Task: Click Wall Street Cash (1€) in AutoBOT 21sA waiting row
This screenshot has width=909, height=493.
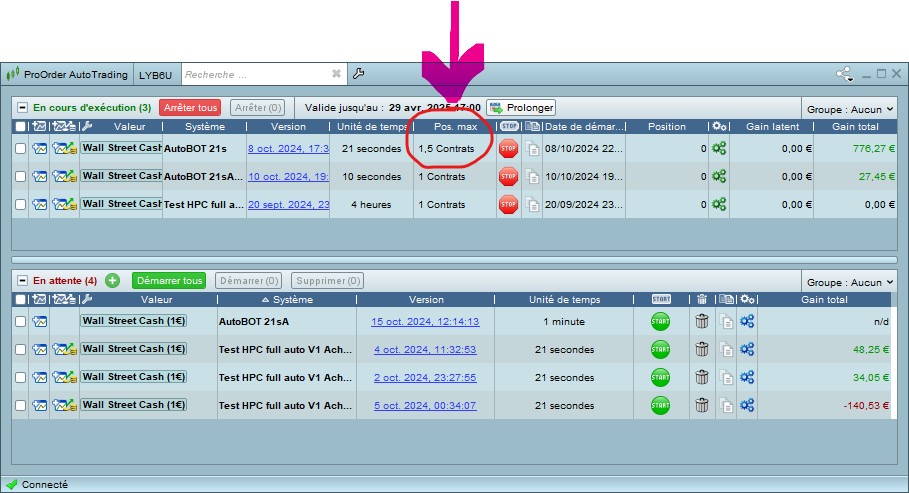Action: pos(134,321)
